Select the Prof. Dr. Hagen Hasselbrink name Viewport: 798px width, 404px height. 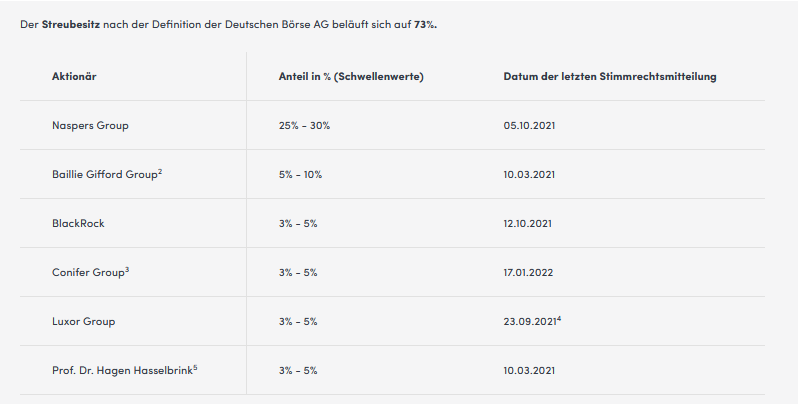click(x=120, y=371)
